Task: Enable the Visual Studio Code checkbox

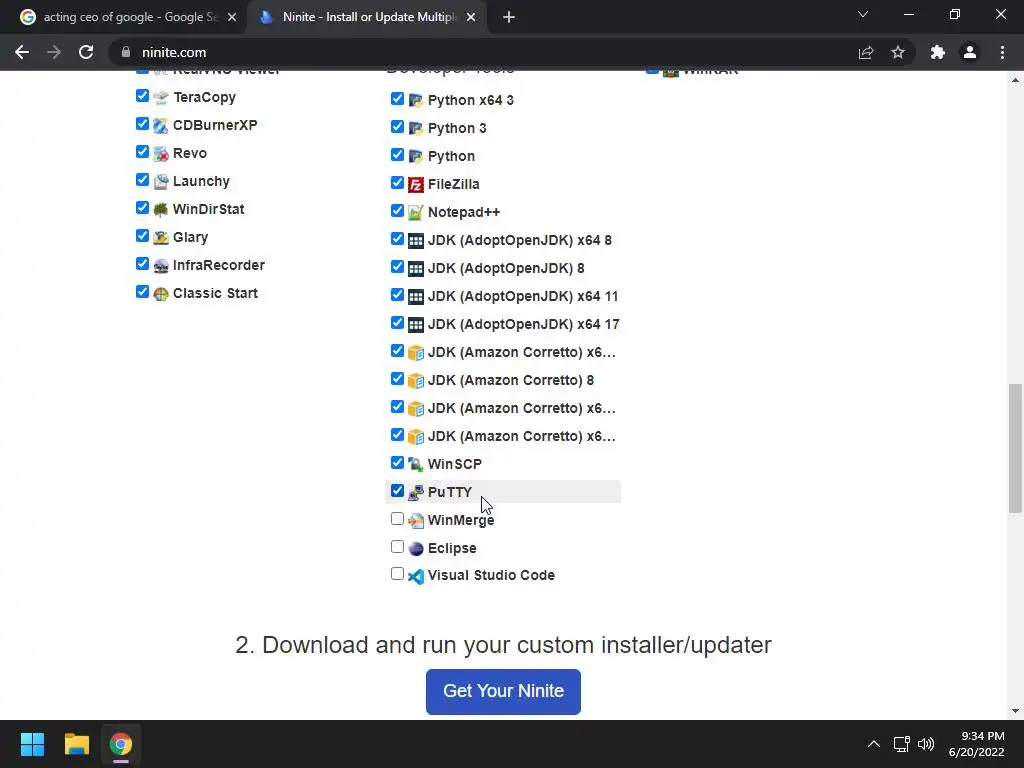Action: click(397, 574)
